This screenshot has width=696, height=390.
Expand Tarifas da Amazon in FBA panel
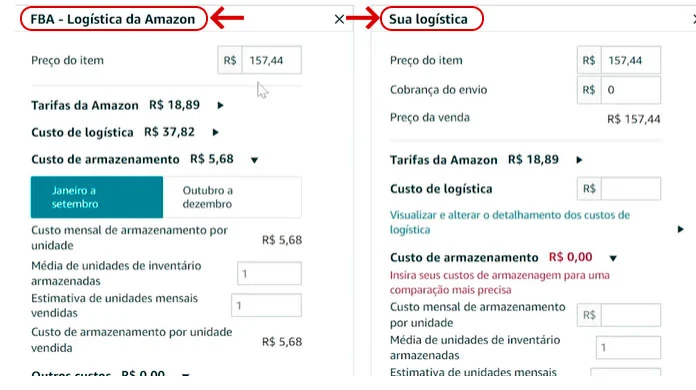pyautogui.click(x=220, y=106)
